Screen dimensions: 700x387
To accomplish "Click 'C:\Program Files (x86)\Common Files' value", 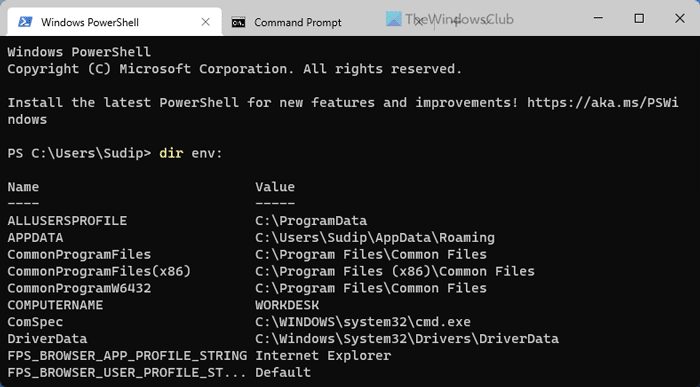I will click(395, 271).
